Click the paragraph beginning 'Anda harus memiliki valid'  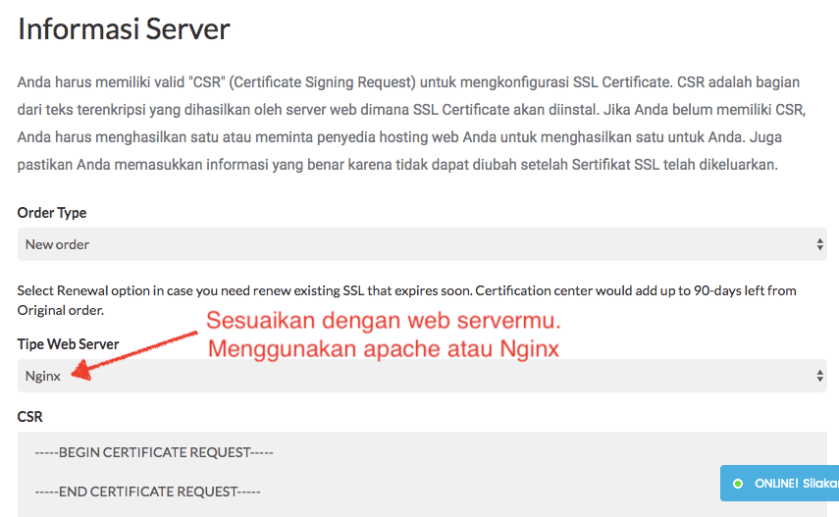(x=411, y=124)
